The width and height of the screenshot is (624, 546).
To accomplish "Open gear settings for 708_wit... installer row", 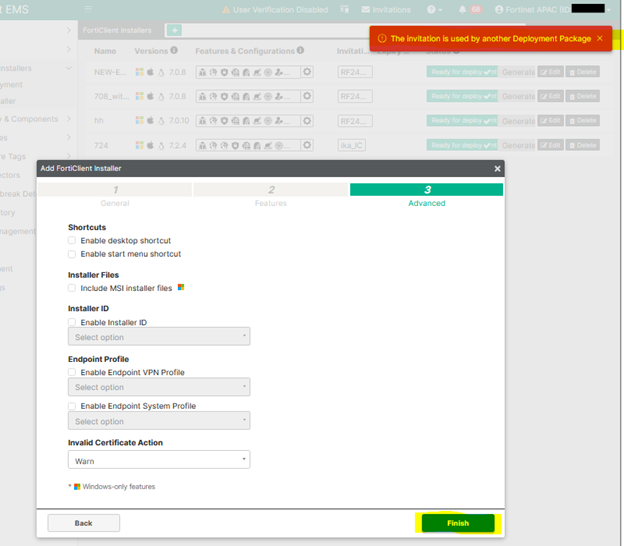I will 307,96.
